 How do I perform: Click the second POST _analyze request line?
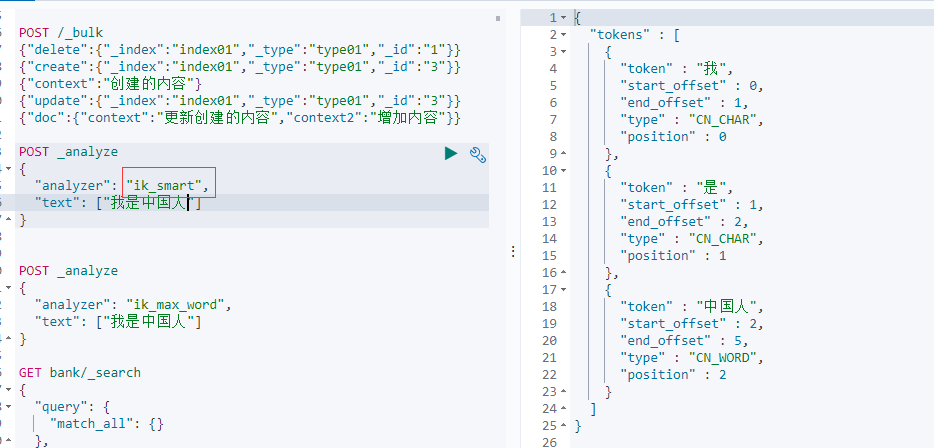click(x=69, y=270)
